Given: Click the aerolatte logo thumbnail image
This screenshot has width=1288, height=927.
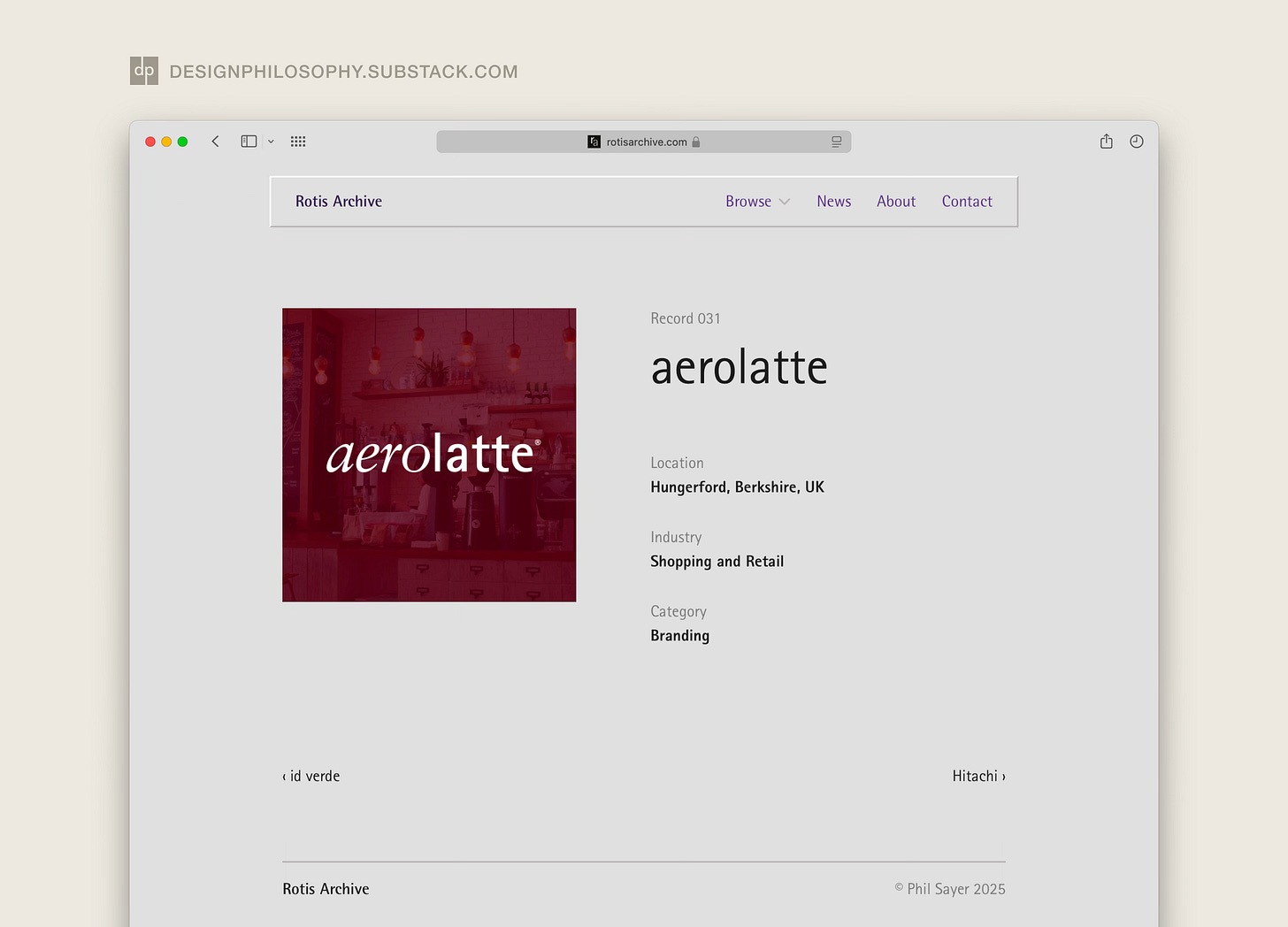Looking at the screenshot, I should pos(429,455).
